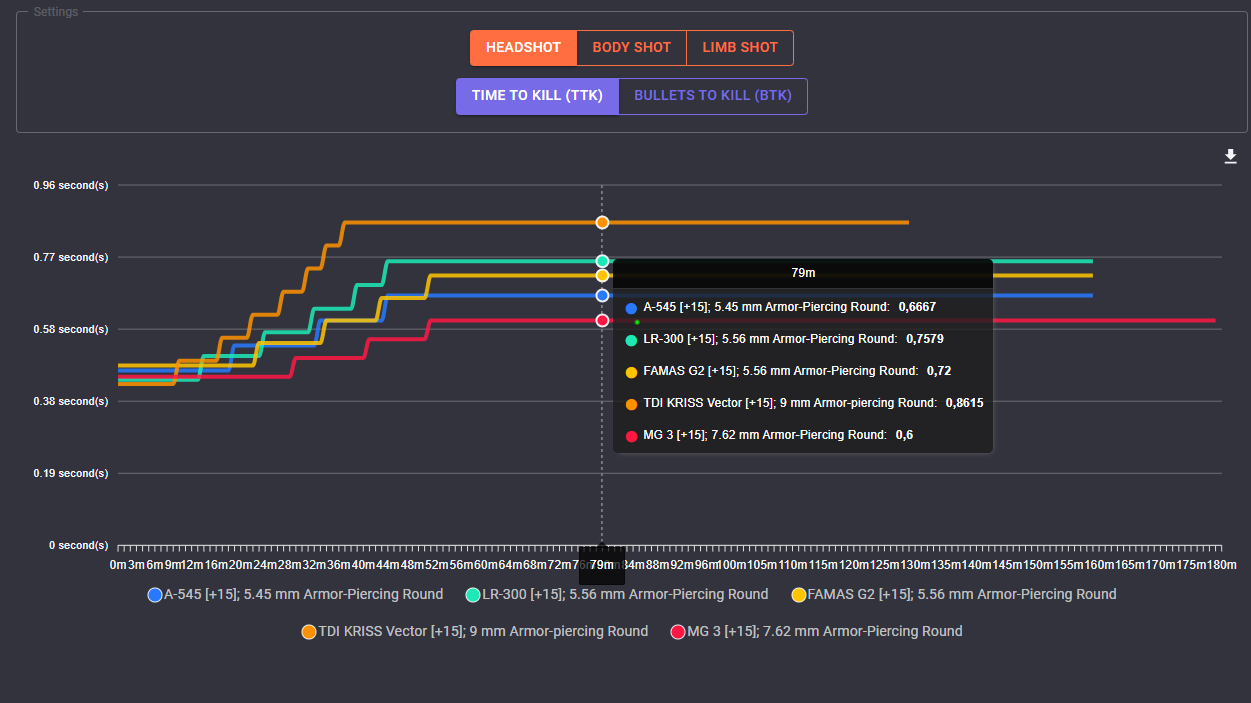Click the 79m tooltip header
This screenshot has width=1251, height=703.
(x=803, y=273)
